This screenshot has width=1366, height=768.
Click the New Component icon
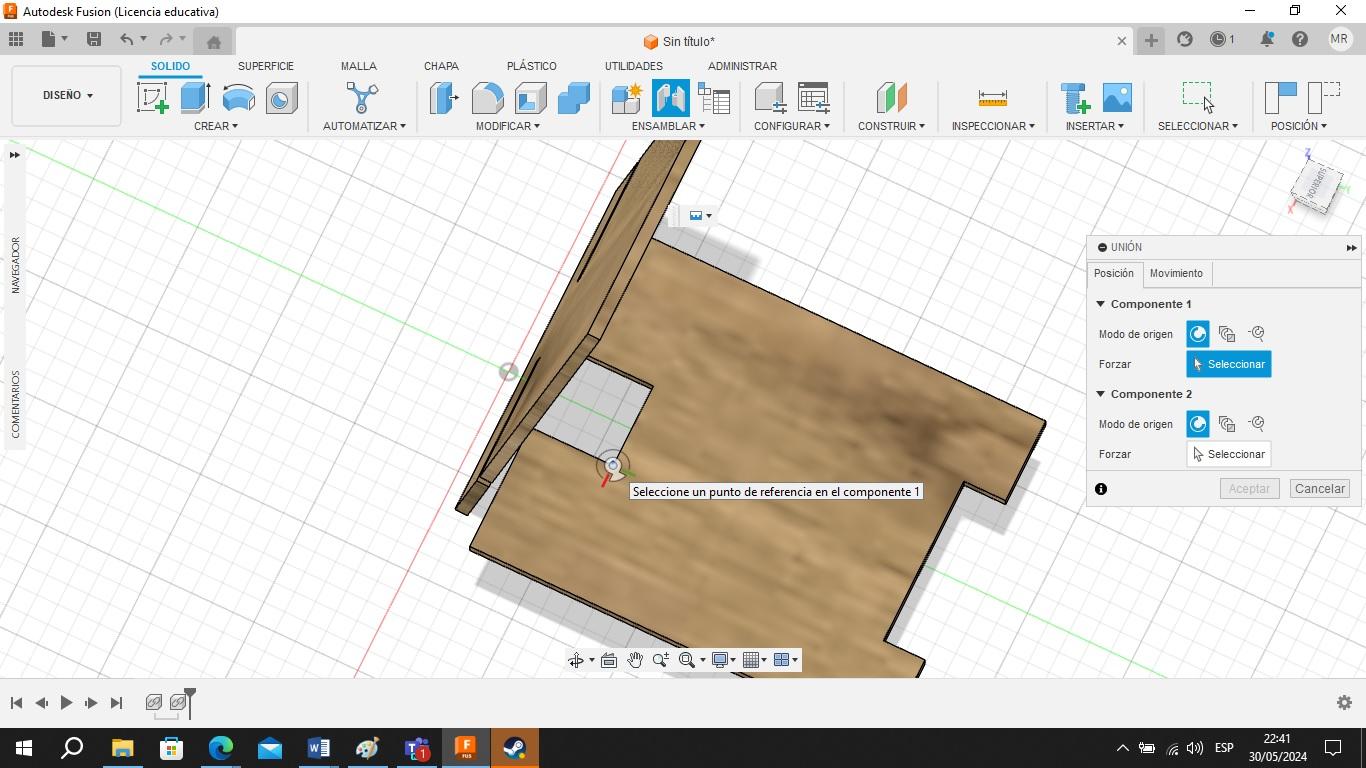click(x=627, y=98)
